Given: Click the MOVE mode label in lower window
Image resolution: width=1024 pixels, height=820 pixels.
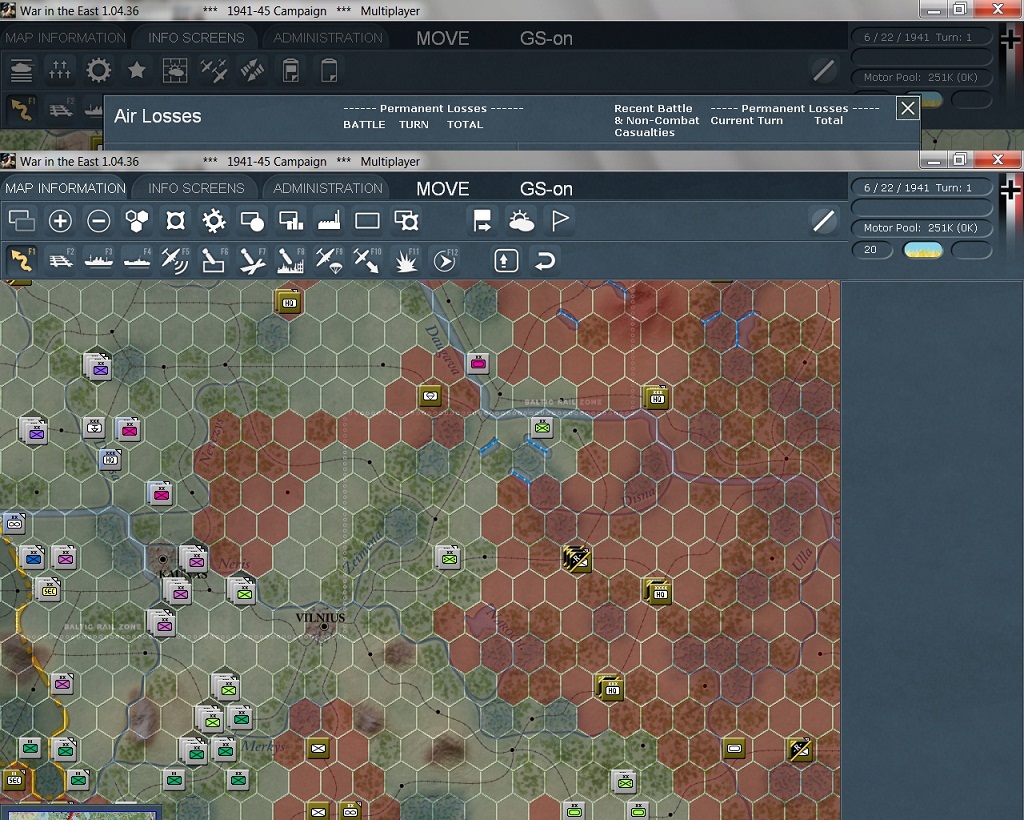Looking at the screenshot, I should tap(443, 189).
